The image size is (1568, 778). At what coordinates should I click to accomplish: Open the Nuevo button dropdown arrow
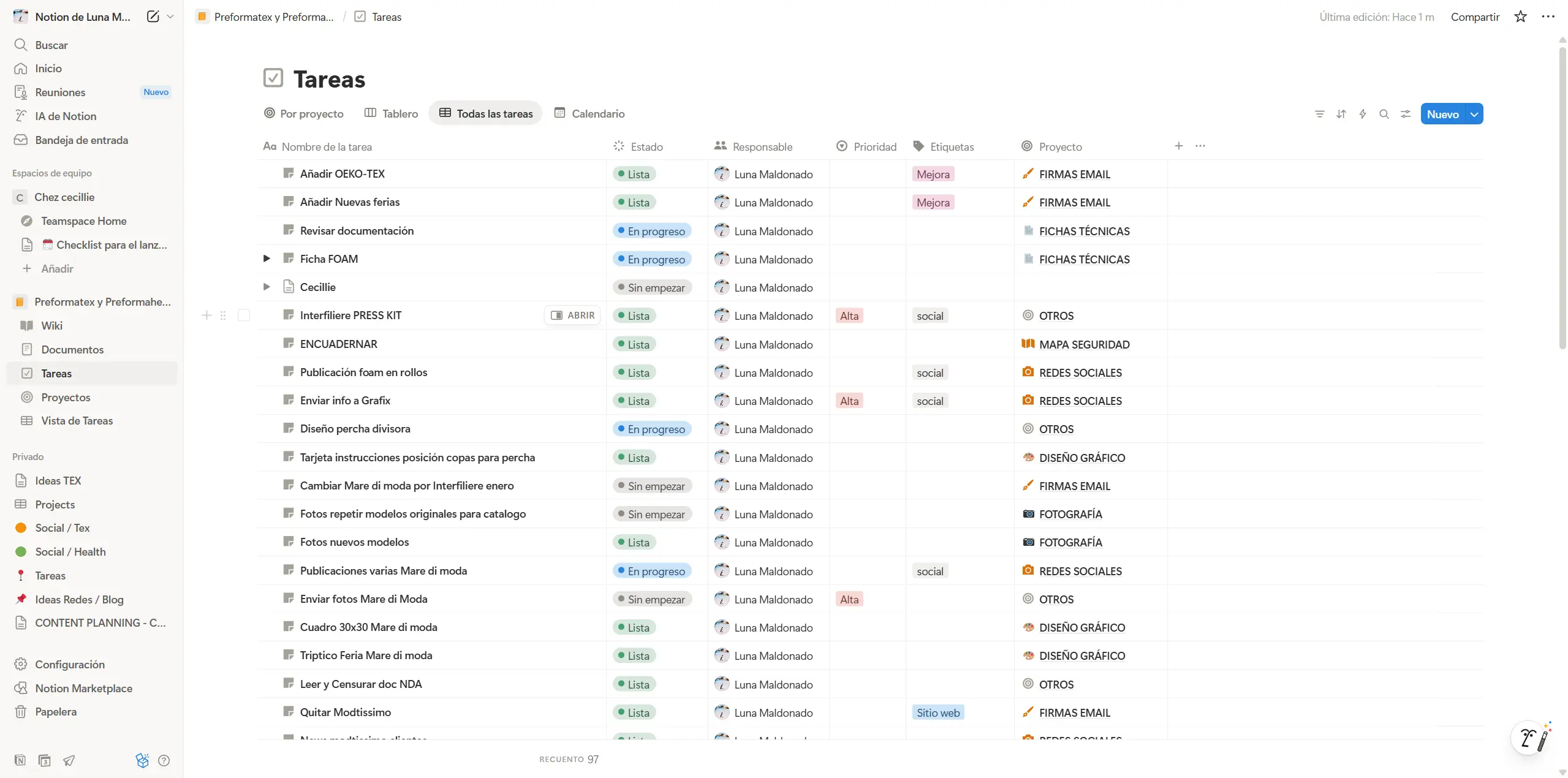click(x=1474, y=114)
